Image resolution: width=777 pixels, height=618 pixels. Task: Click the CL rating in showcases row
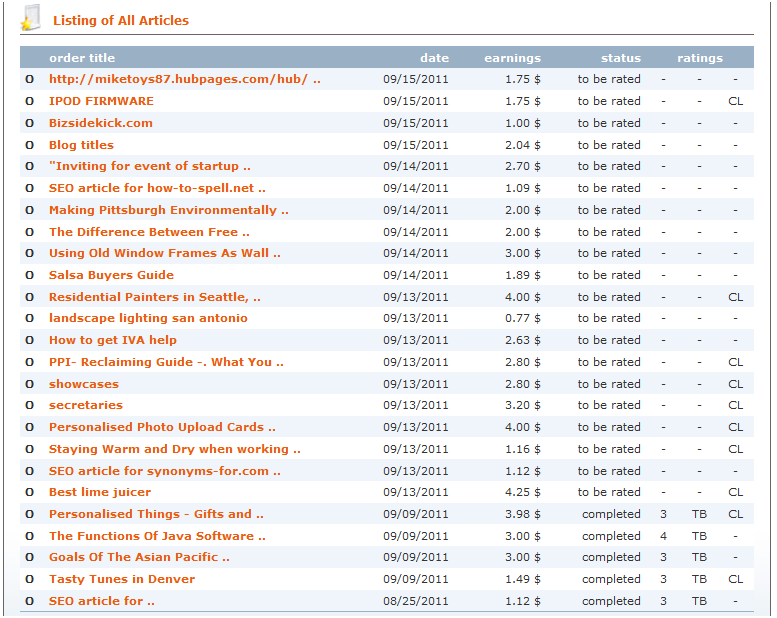(735, 384)
